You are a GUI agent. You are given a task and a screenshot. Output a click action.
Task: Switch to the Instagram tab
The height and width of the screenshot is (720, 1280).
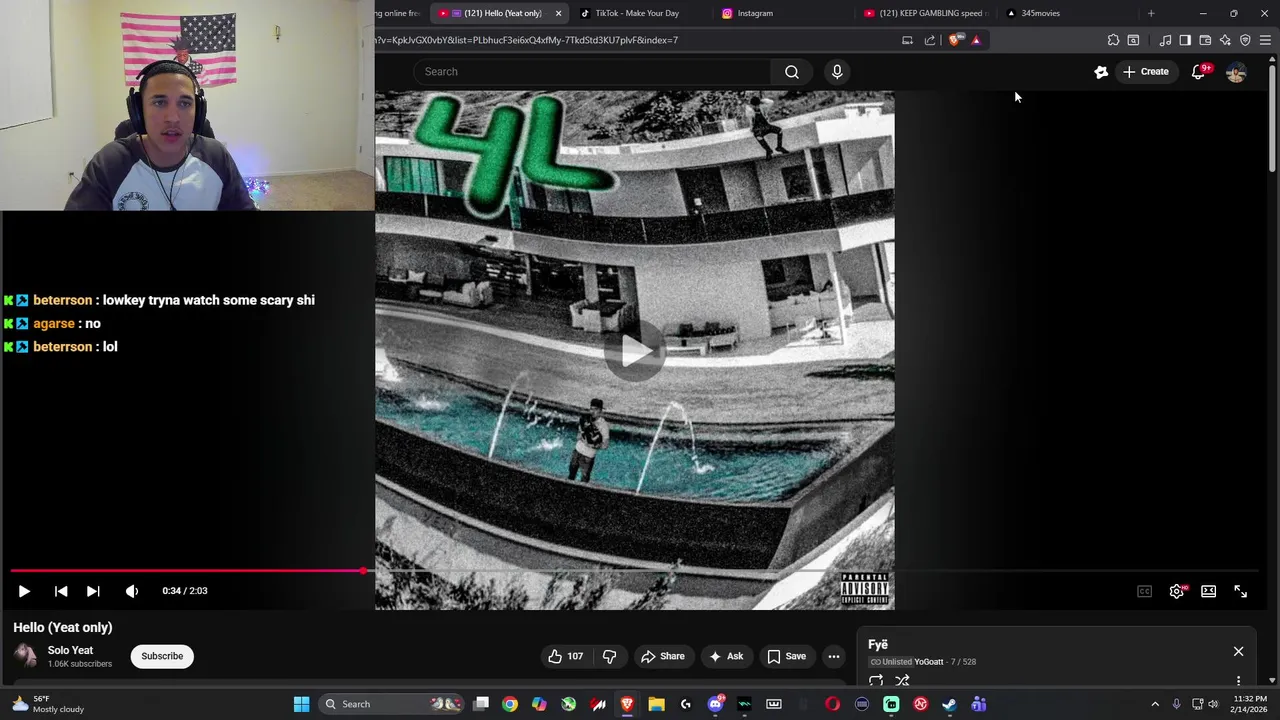[755, 13]
